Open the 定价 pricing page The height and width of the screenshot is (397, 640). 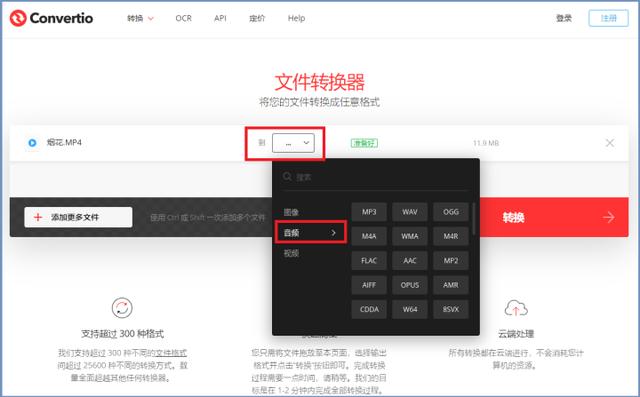point(257,18)
